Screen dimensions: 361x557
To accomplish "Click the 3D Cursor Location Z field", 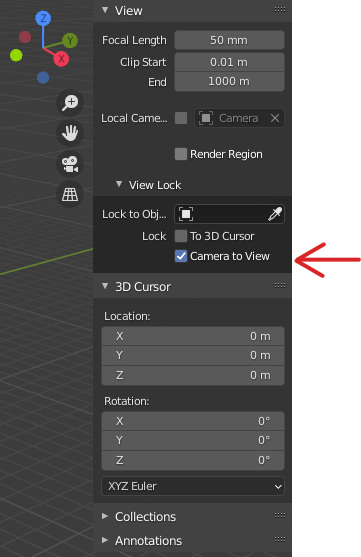I will point(193,375).
